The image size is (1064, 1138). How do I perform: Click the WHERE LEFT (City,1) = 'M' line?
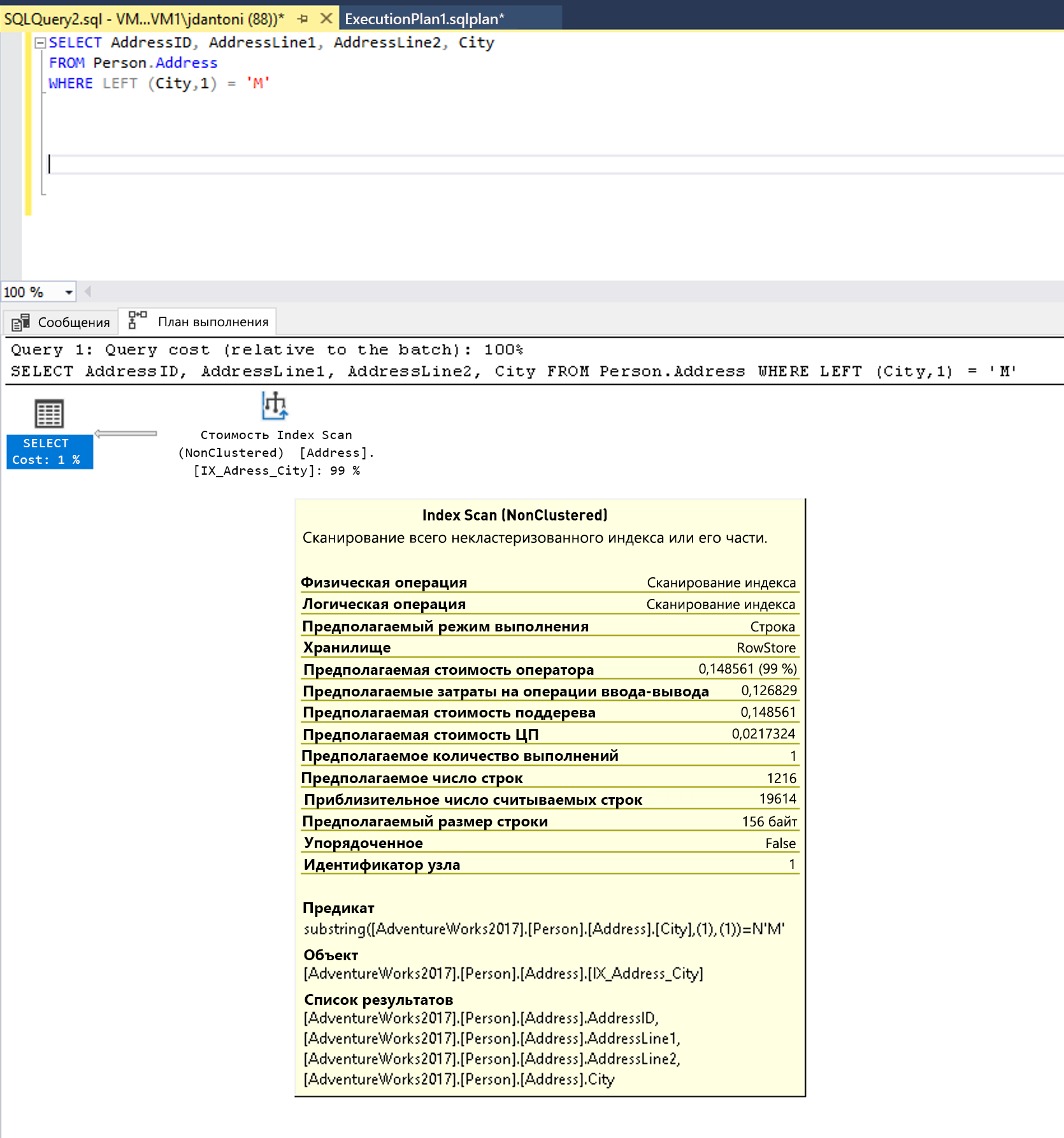159,83
